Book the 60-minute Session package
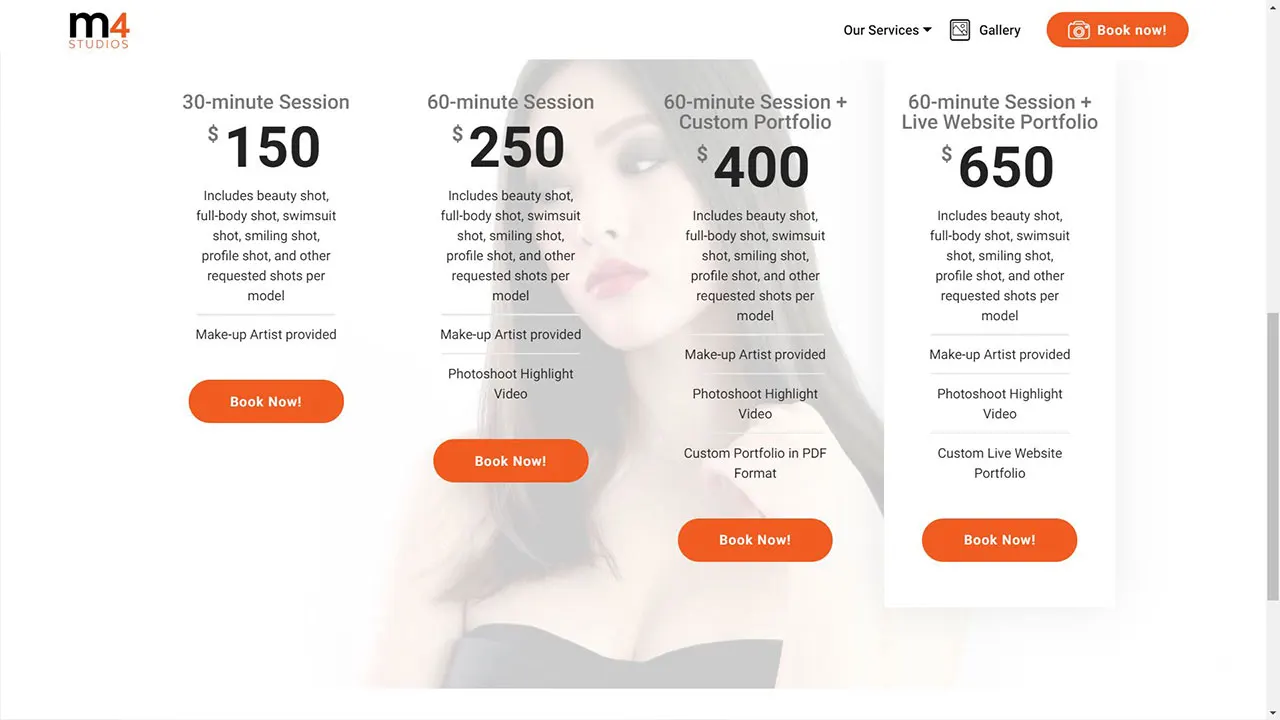Image resolution: width=1280 pixels, height=720 pixels. click(x=510, y=461)
